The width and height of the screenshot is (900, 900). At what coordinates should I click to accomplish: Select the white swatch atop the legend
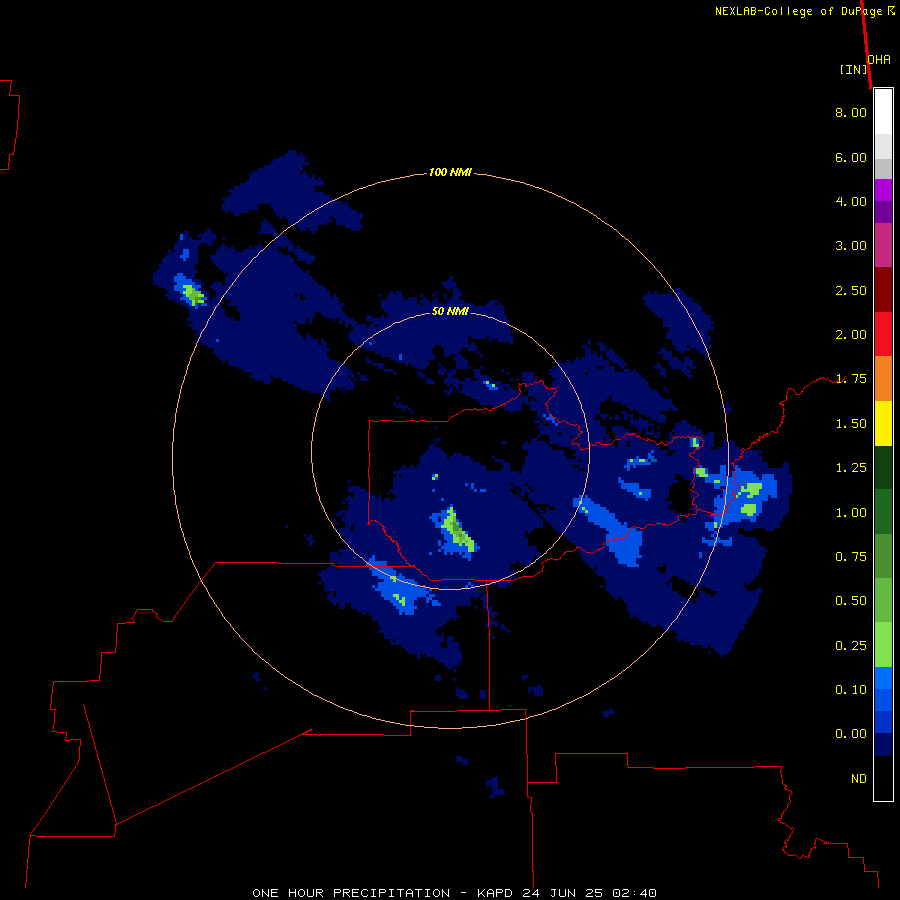coord(883,112)
